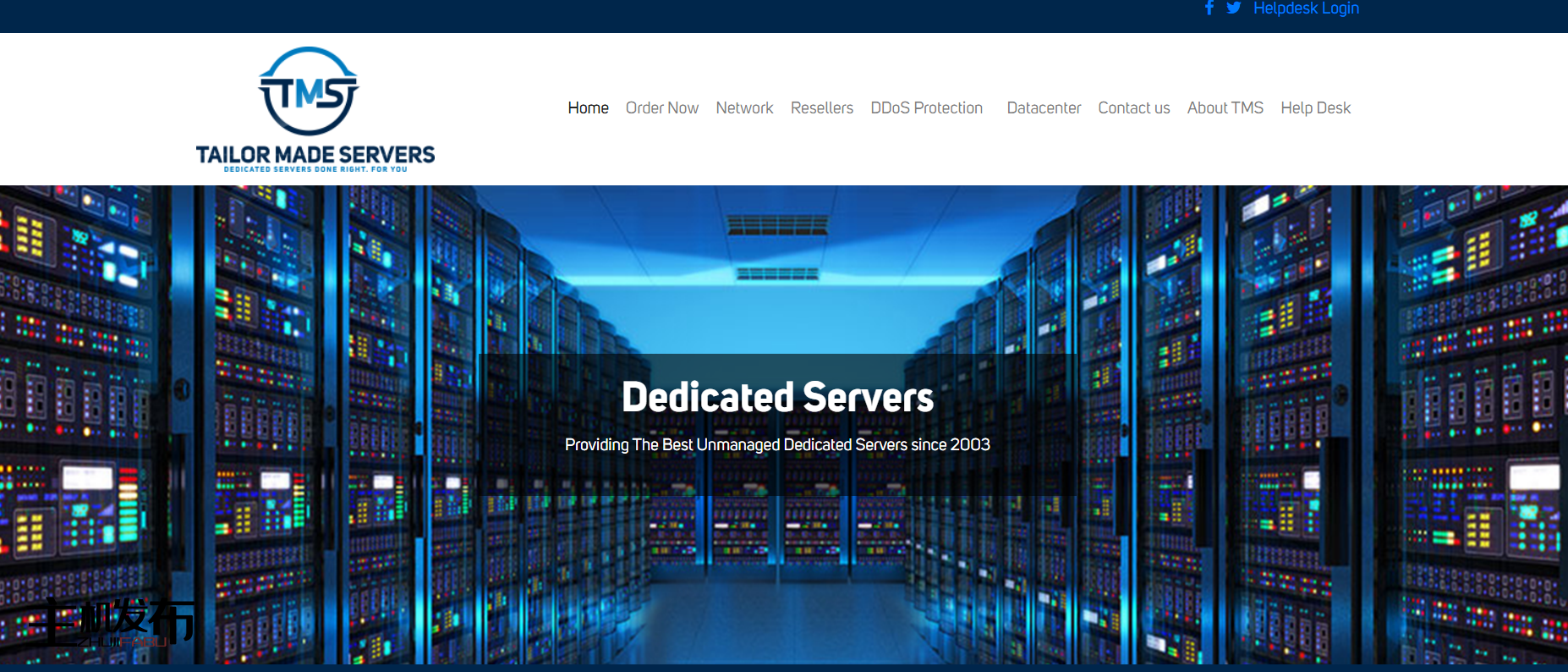1568x672 pixels.
Task: Expand the DDoS Protection menu
Action: click(x=926, y=108)
